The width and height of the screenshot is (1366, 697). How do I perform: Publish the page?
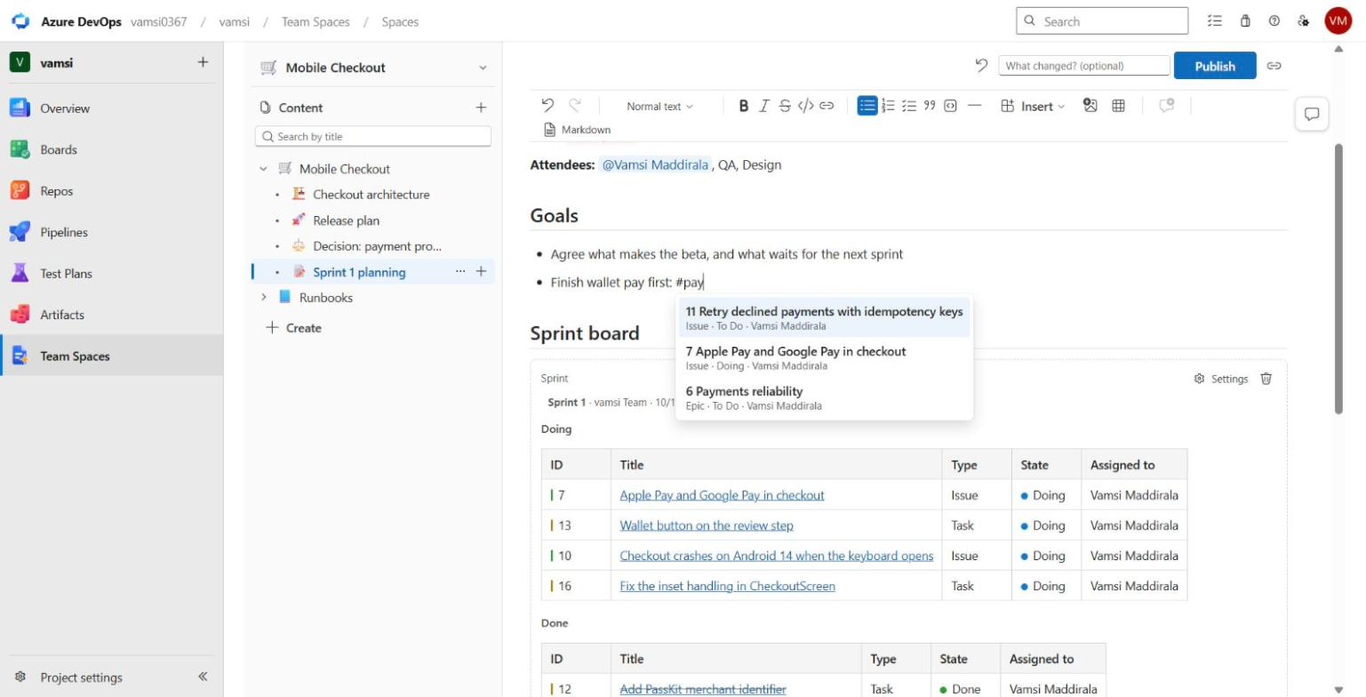coord(1215,66)
